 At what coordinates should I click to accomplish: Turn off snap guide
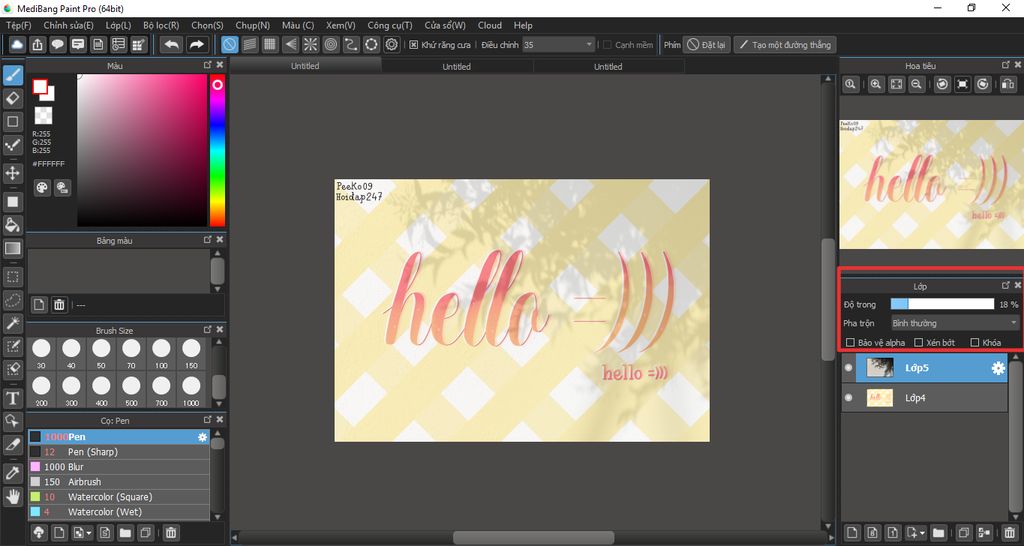229,44
